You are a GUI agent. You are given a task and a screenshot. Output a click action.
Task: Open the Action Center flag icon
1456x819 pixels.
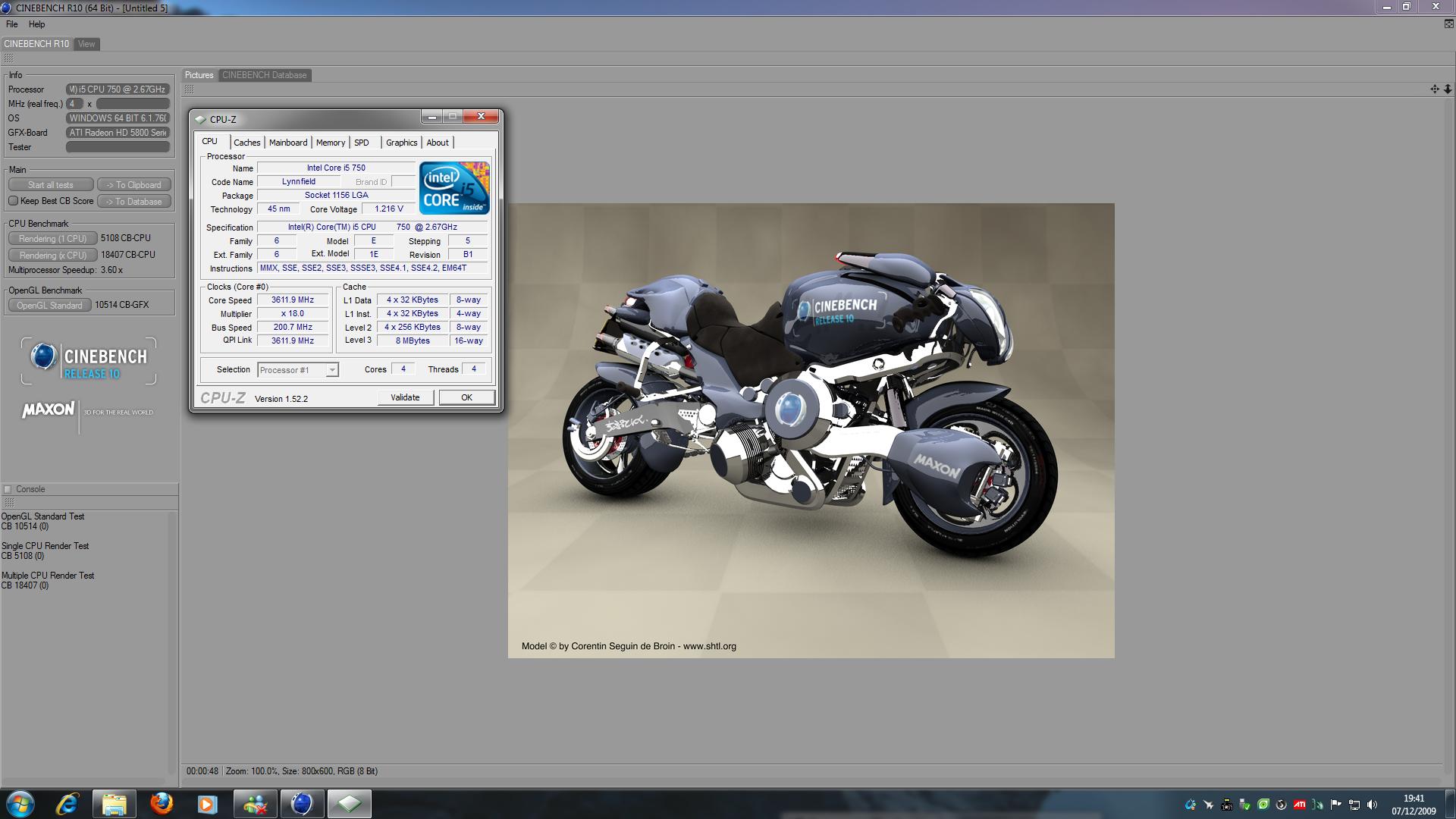(1336, 805)
